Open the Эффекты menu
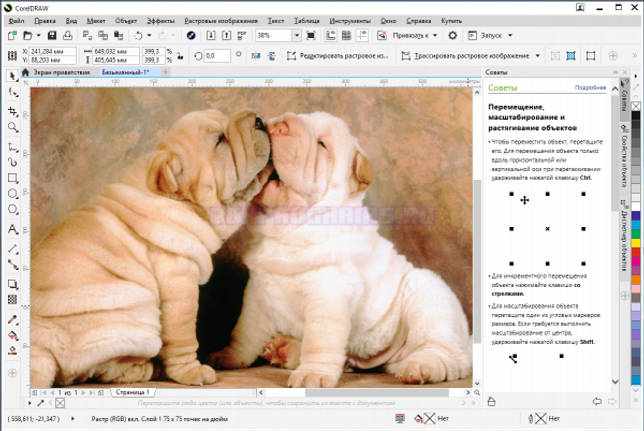Image resolution: width=644 pixels, height=431 pixels. pyautogui.click(x=161, y=21)
